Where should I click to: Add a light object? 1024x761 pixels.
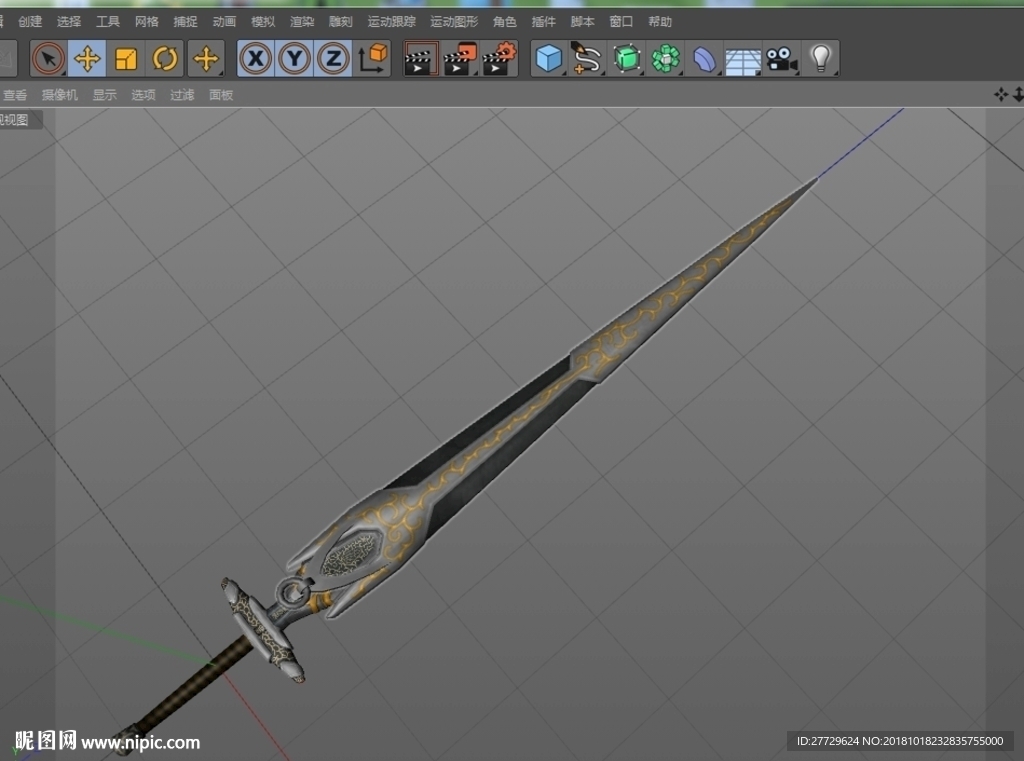(x=820, y=59)
